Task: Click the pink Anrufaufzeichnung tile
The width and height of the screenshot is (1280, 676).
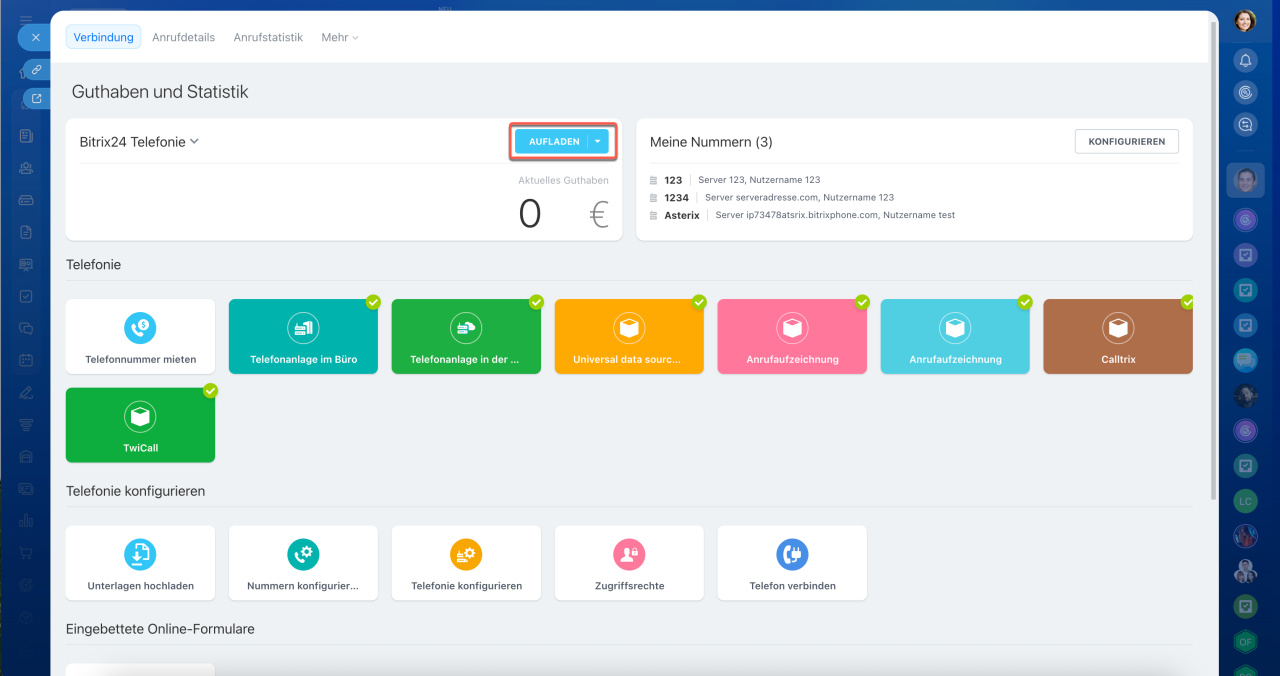Action: point(792,336)
